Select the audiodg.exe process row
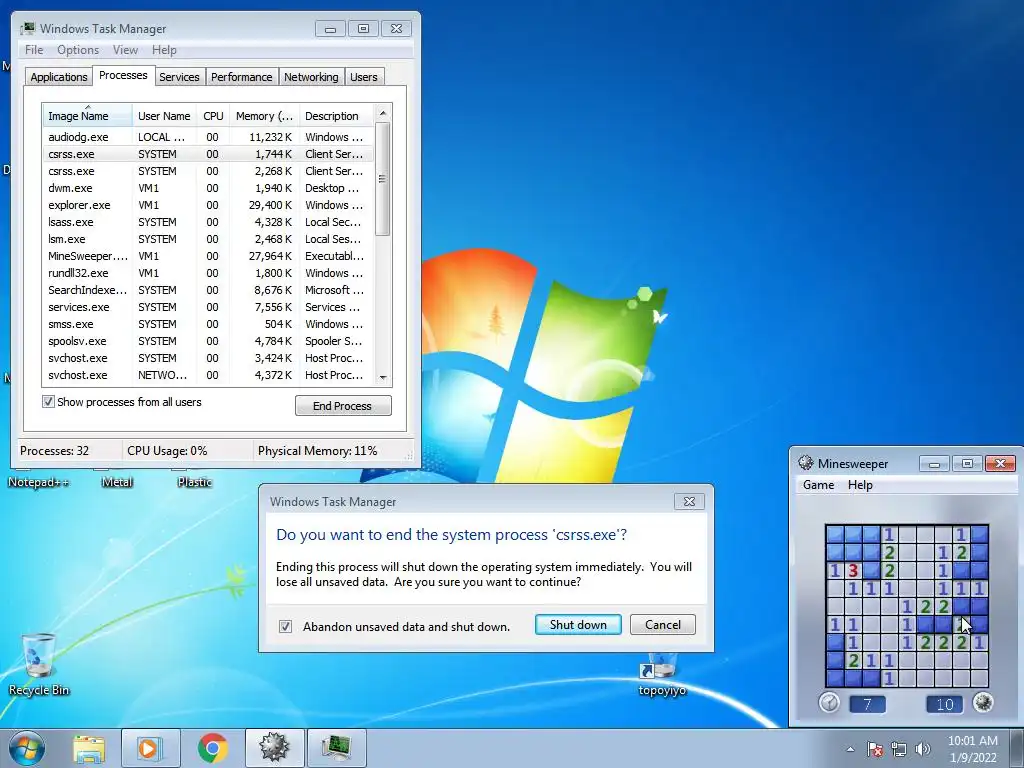Viewport: 1024px width, 768px height. coord(208,137)
